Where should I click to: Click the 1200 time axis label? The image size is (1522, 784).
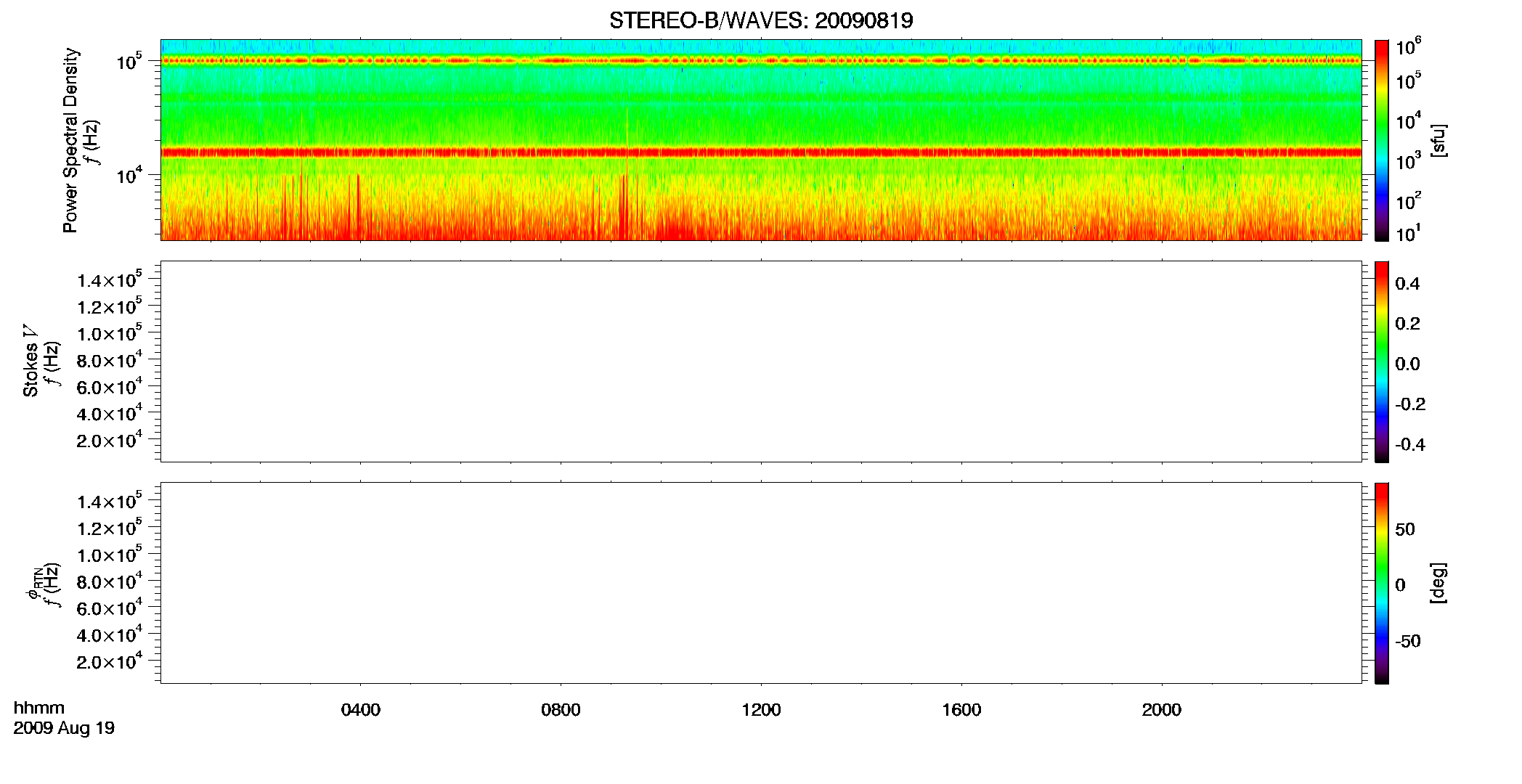761,710
